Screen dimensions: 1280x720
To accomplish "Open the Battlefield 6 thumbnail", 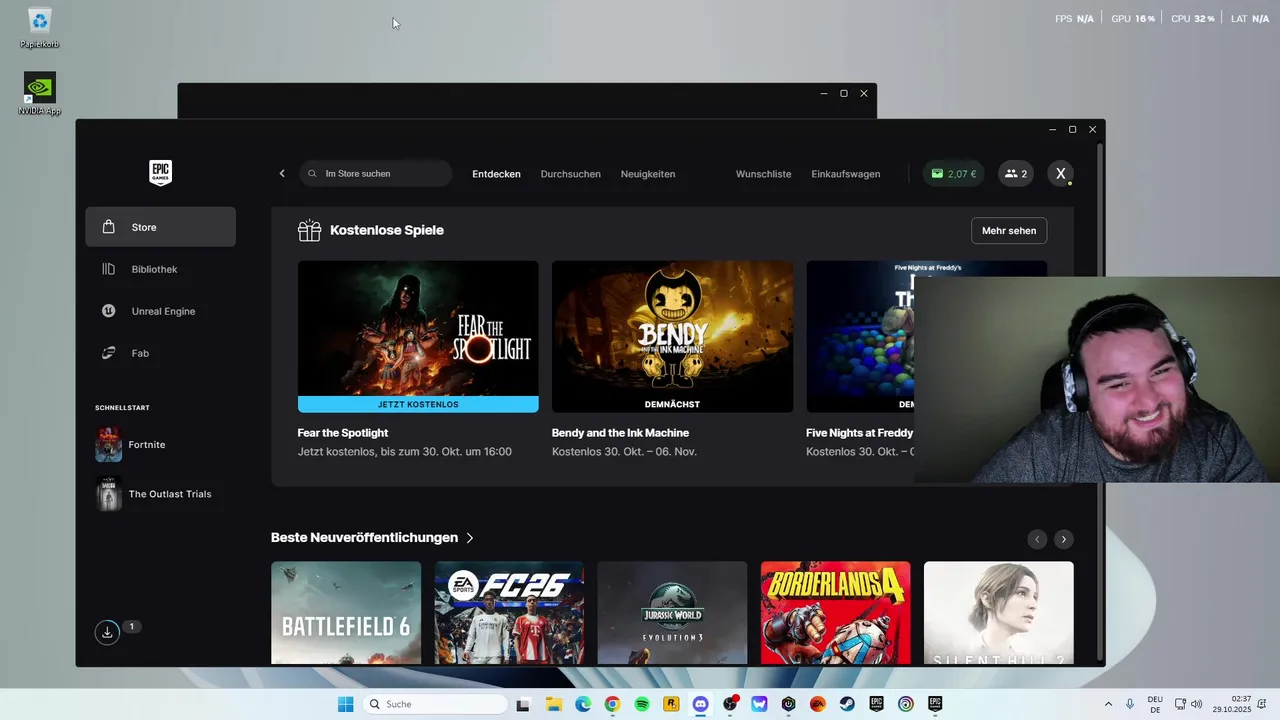I will 346,612.
